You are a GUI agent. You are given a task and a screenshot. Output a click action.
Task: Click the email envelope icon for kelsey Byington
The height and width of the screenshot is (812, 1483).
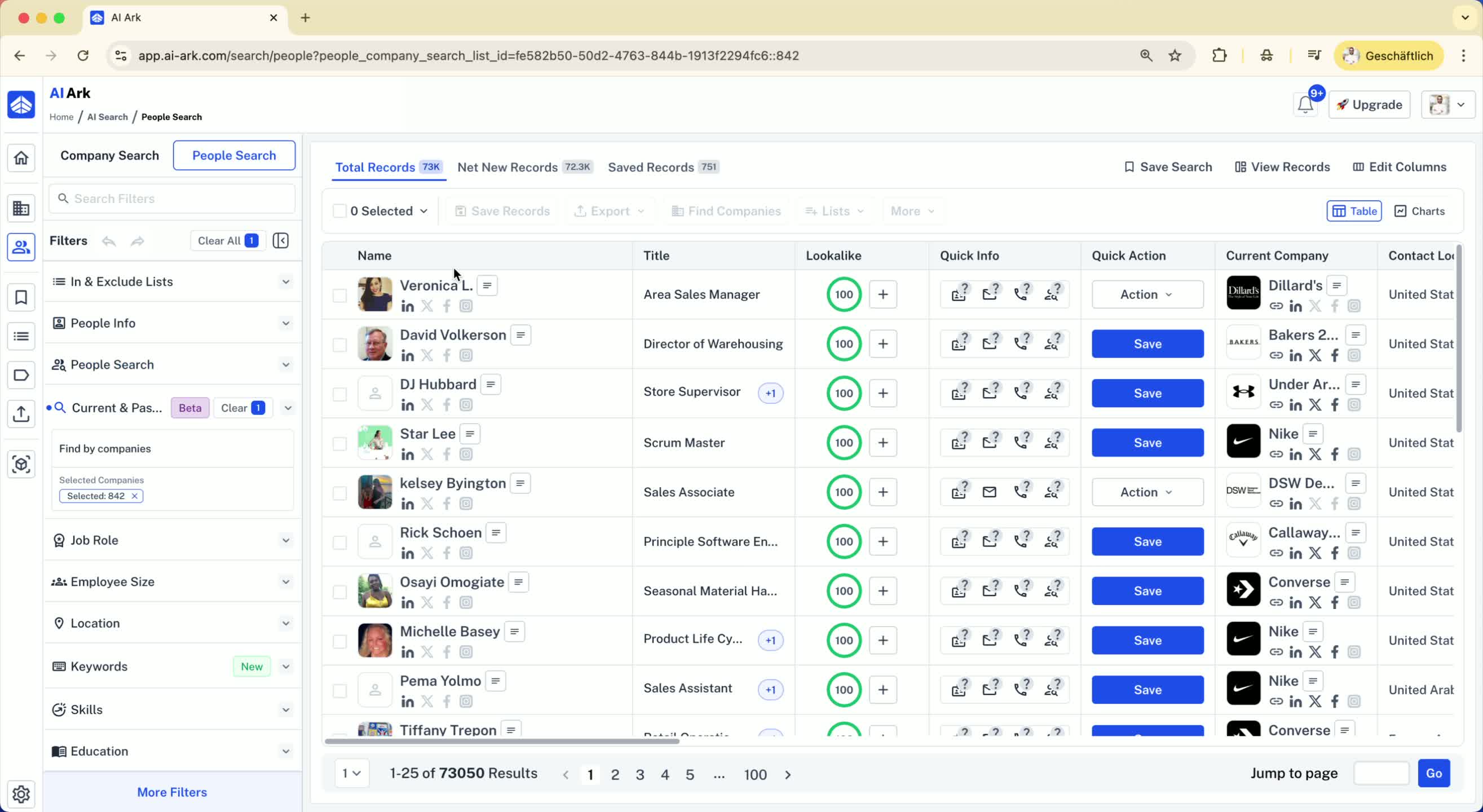click(x=989, y=492)
